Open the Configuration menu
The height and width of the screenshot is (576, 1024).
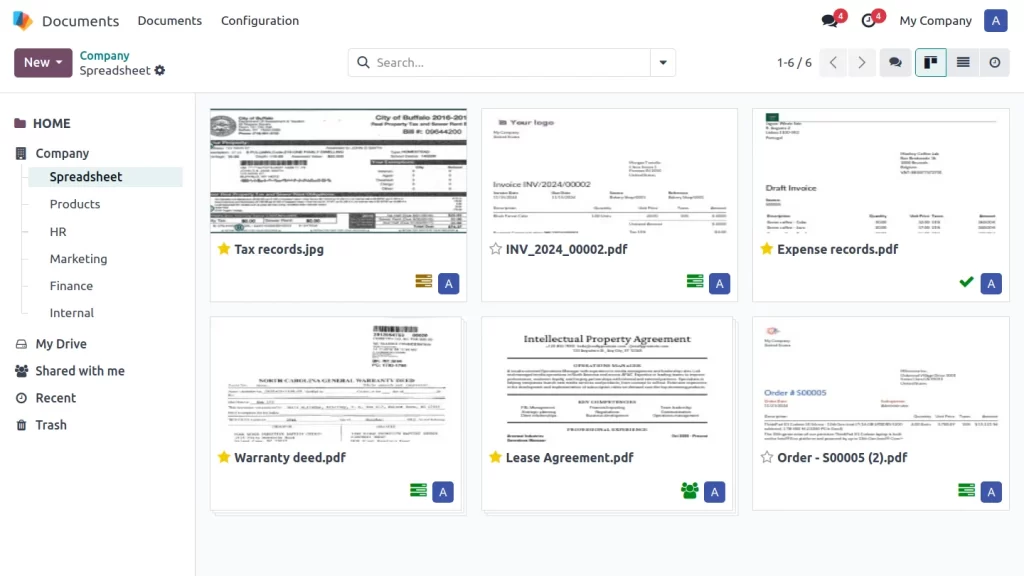[x=259, y=21]
